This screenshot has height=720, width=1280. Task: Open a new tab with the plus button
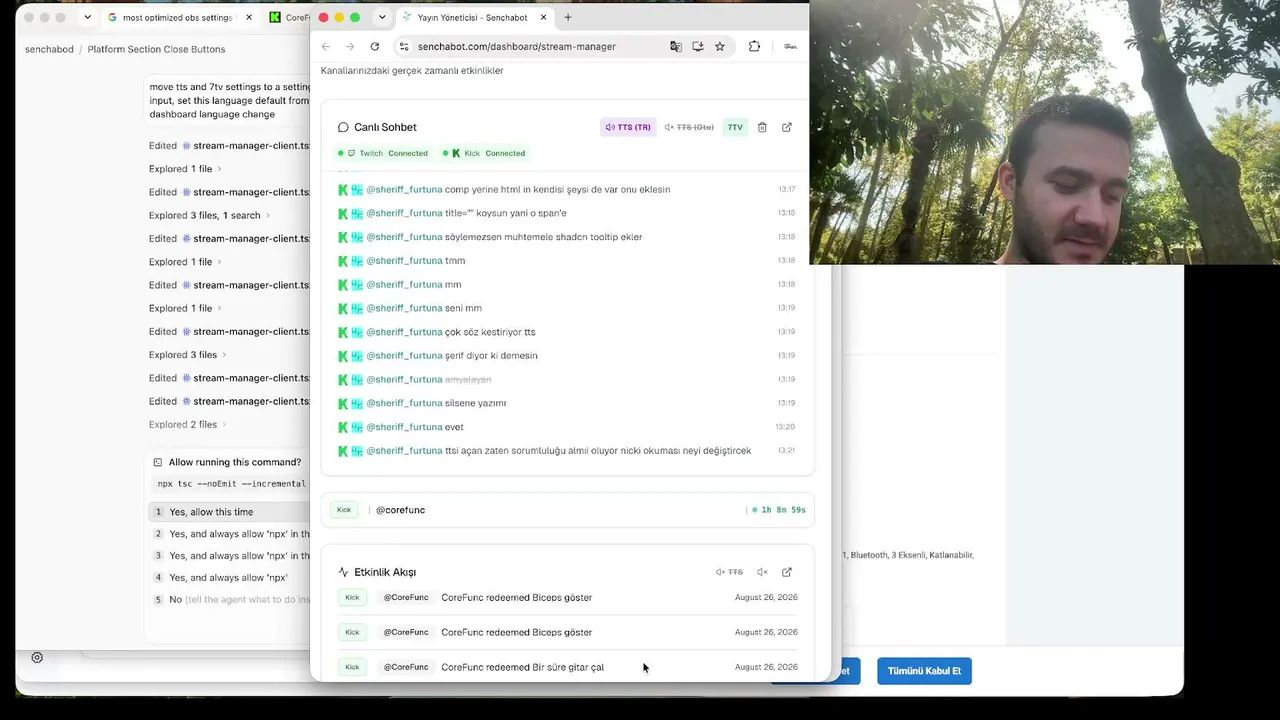click(568, 17)
